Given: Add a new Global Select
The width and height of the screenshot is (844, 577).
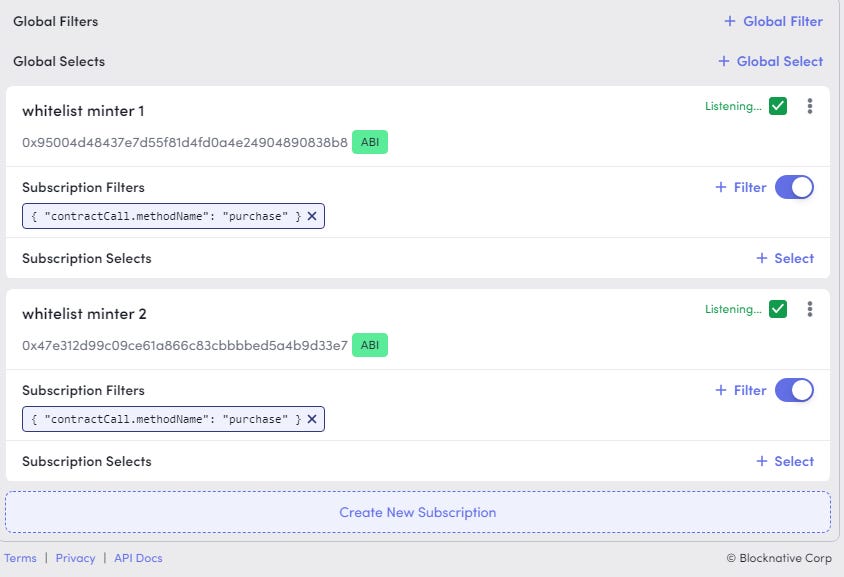Looking at the screenshot, I should [770, 61].
